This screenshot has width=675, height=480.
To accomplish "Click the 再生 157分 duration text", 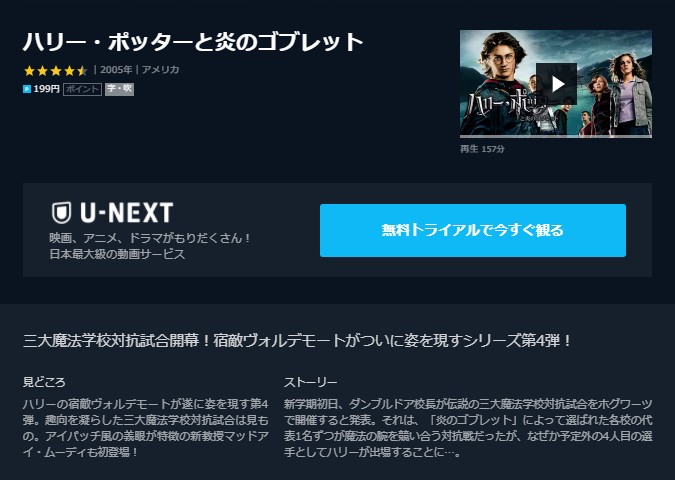I will tap(482, 149).
